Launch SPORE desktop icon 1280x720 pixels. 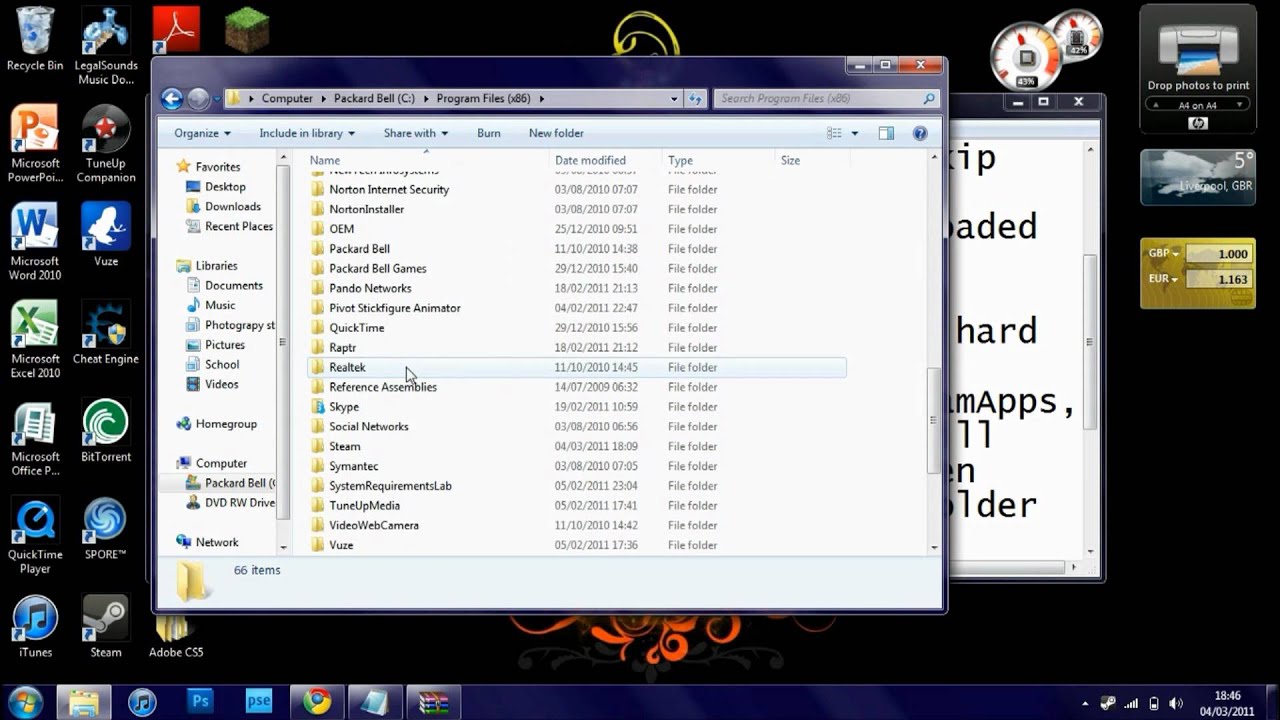(106, 528)
